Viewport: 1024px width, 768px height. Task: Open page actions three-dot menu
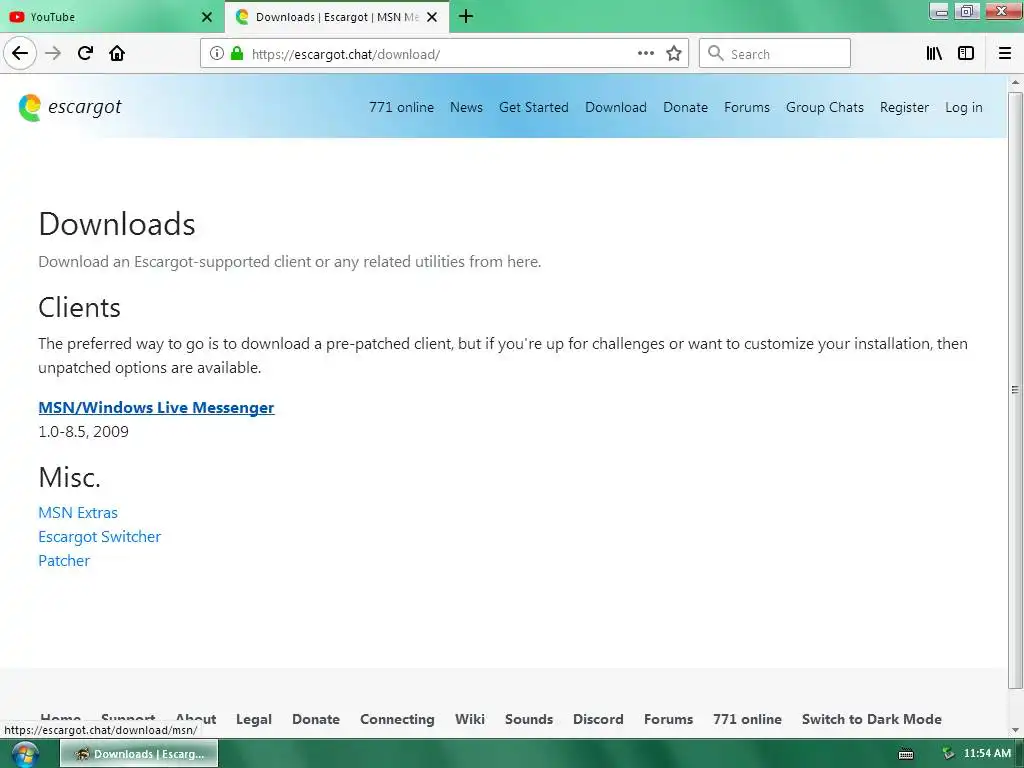pos(646,54)
